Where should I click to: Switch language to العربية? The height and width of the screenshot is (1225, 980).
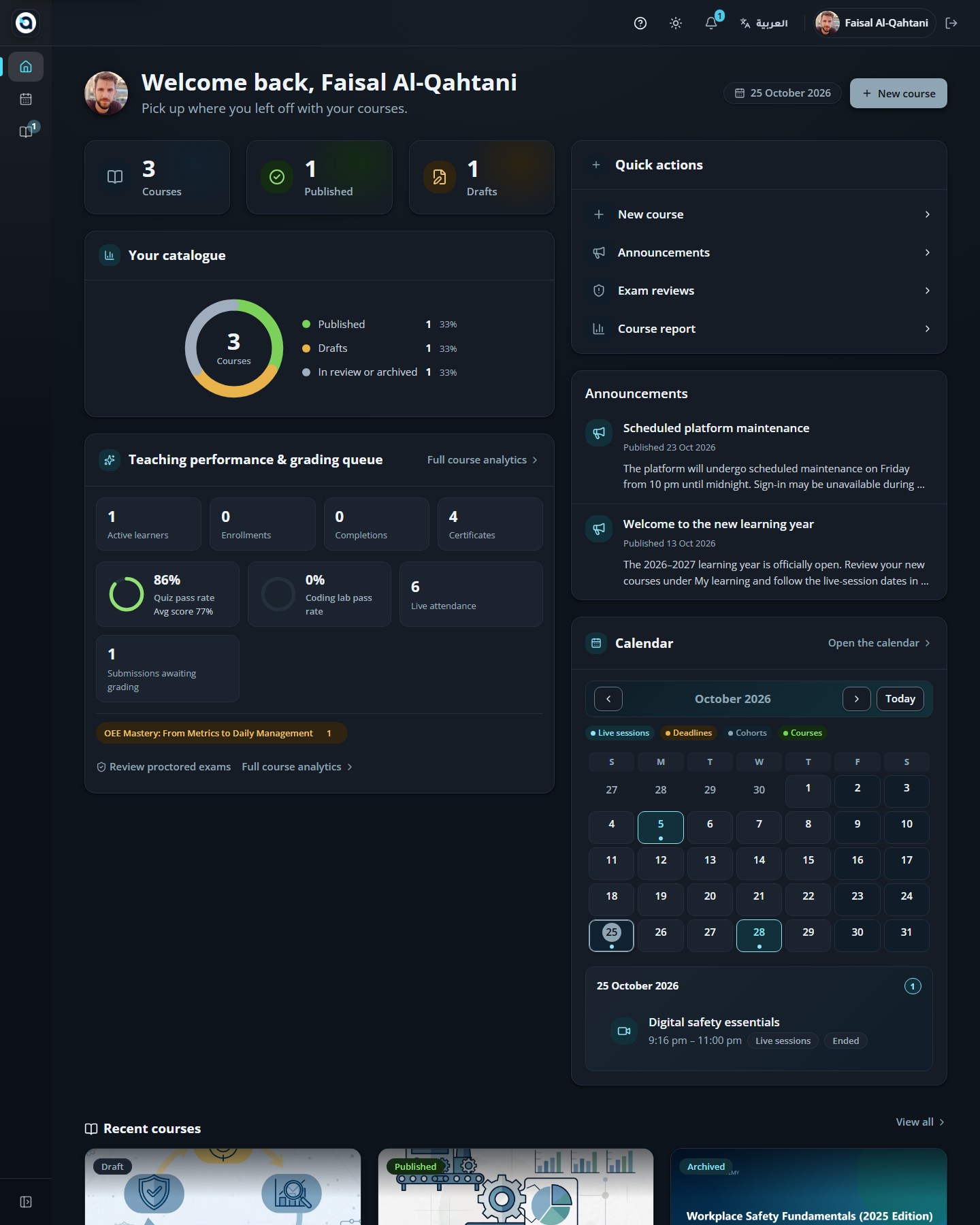764,23
